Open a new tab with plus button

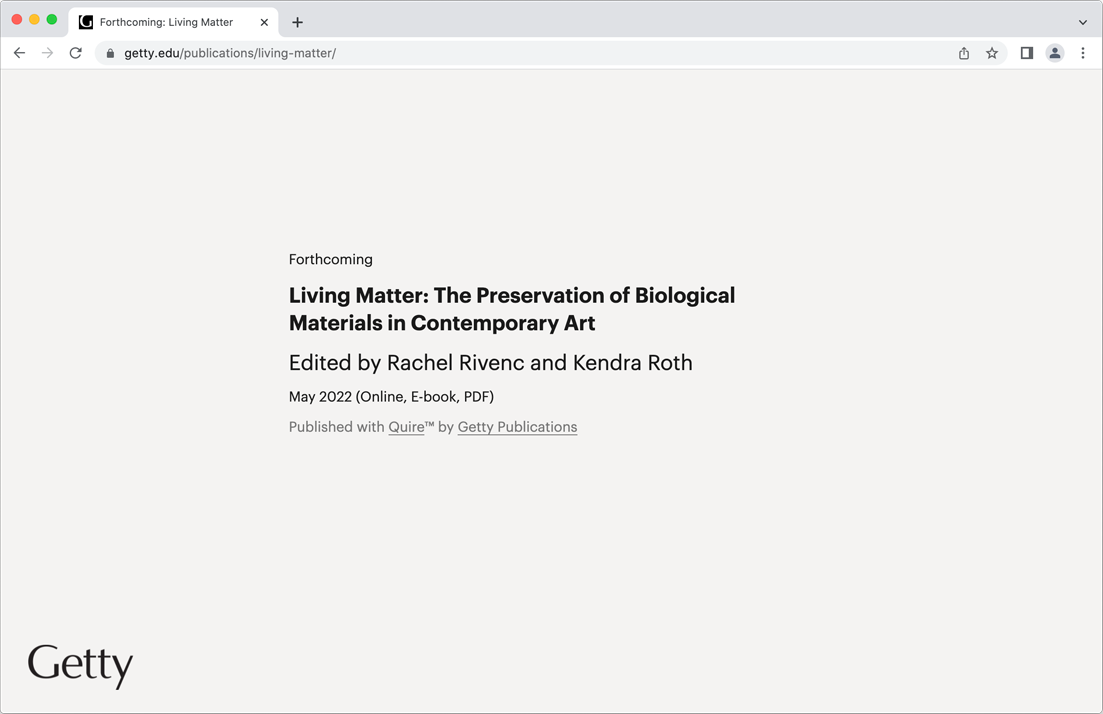pos(297,22)
